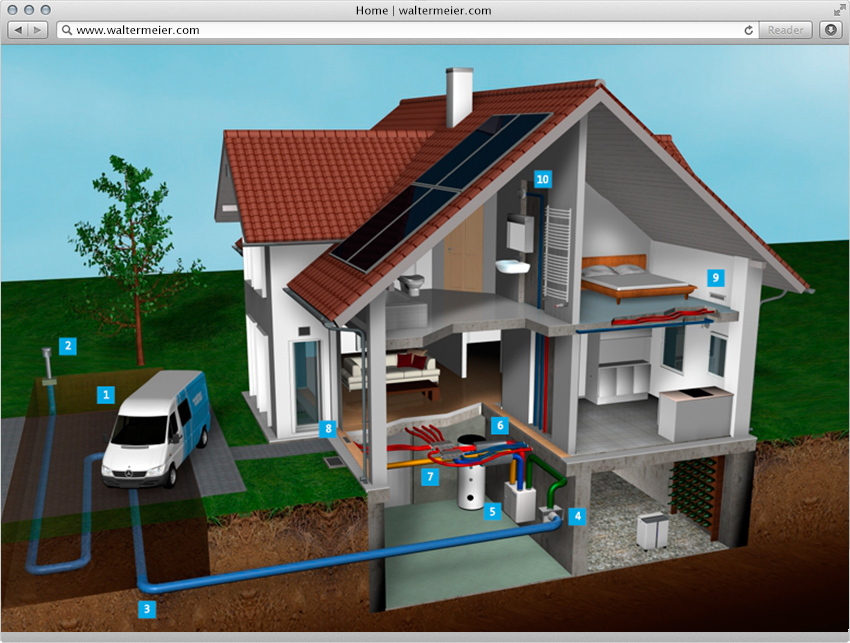Select hotspot marker 9 in the bedroom
850x643 pixels.
pos(716,278)
